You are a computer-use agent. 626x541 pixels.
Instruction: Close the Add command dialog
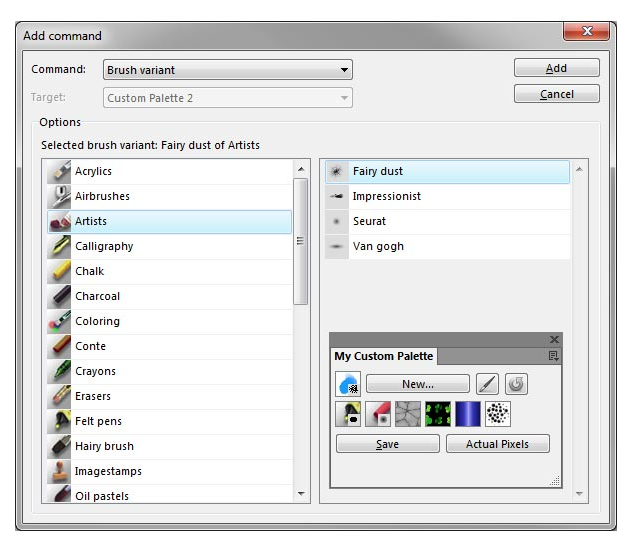point(586,31)
